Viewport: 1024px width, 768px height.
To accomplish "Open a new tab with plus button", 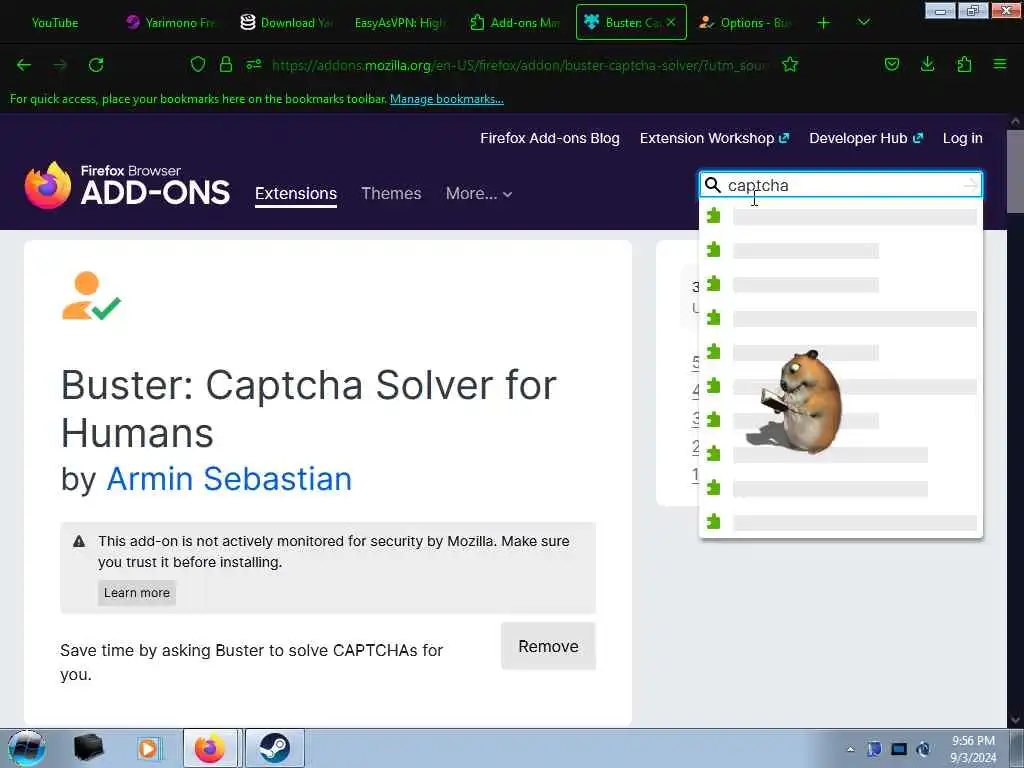I will coord(824,23).
